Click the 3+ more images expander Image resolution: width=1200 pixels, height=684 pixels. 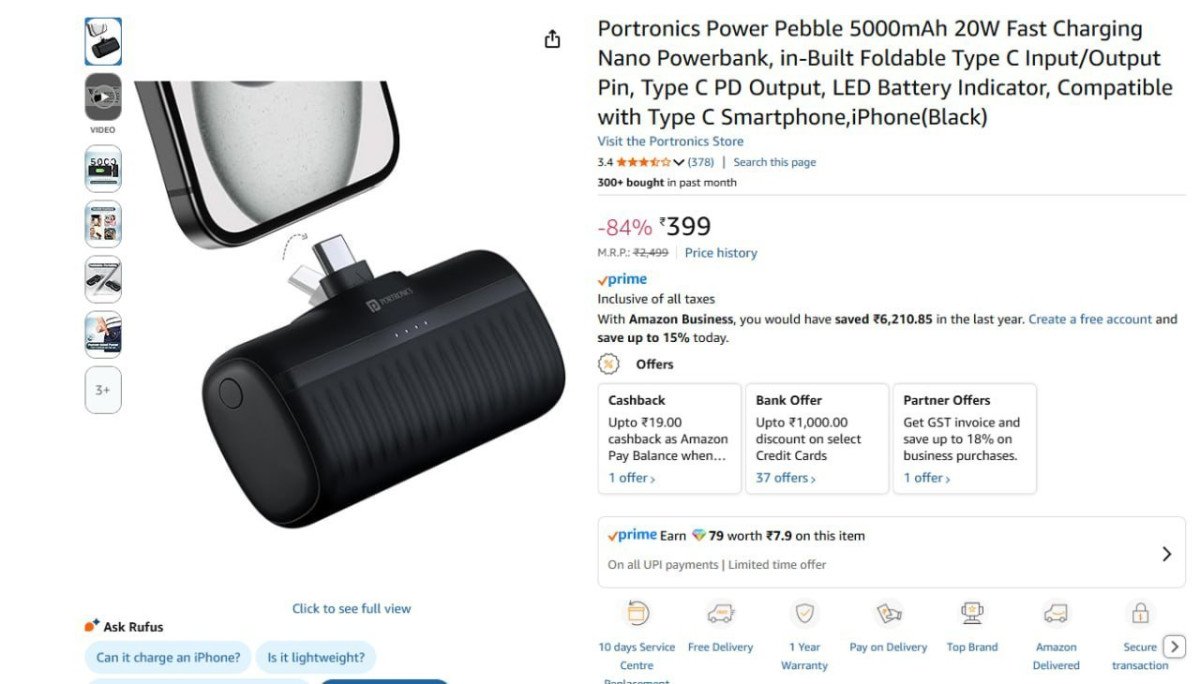pyautogui.click(x=103, y=390)
